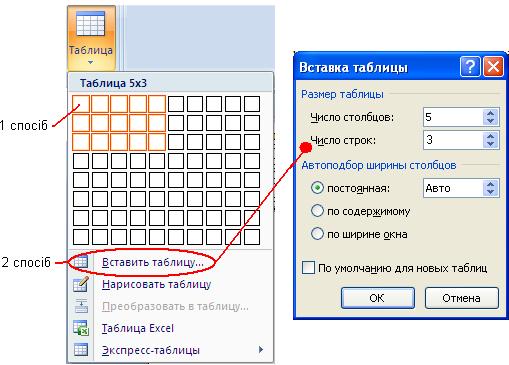Enable По умолчанию для новых таблиц
The width and height of the screenshot is (509, 365).
308,268
